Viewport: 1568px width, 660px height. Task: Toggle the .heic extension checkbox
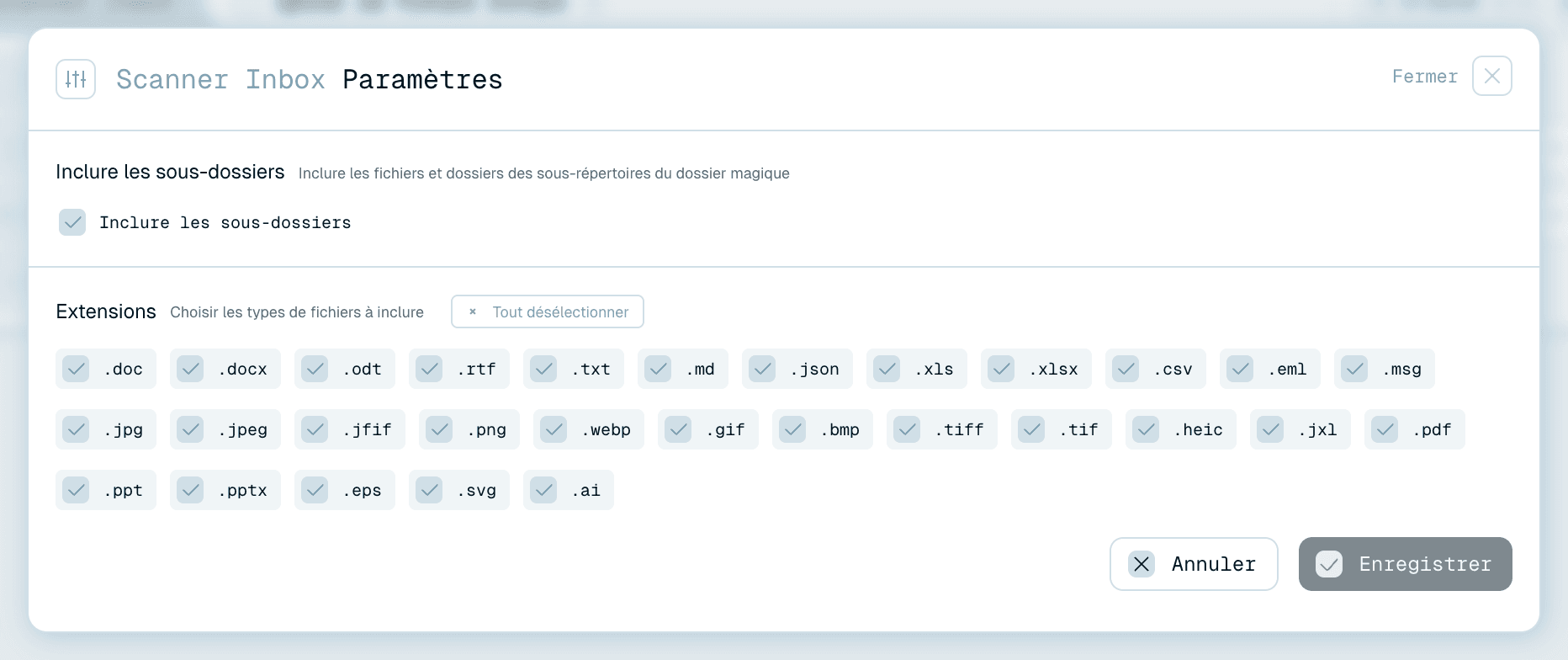coord(1146,429)
